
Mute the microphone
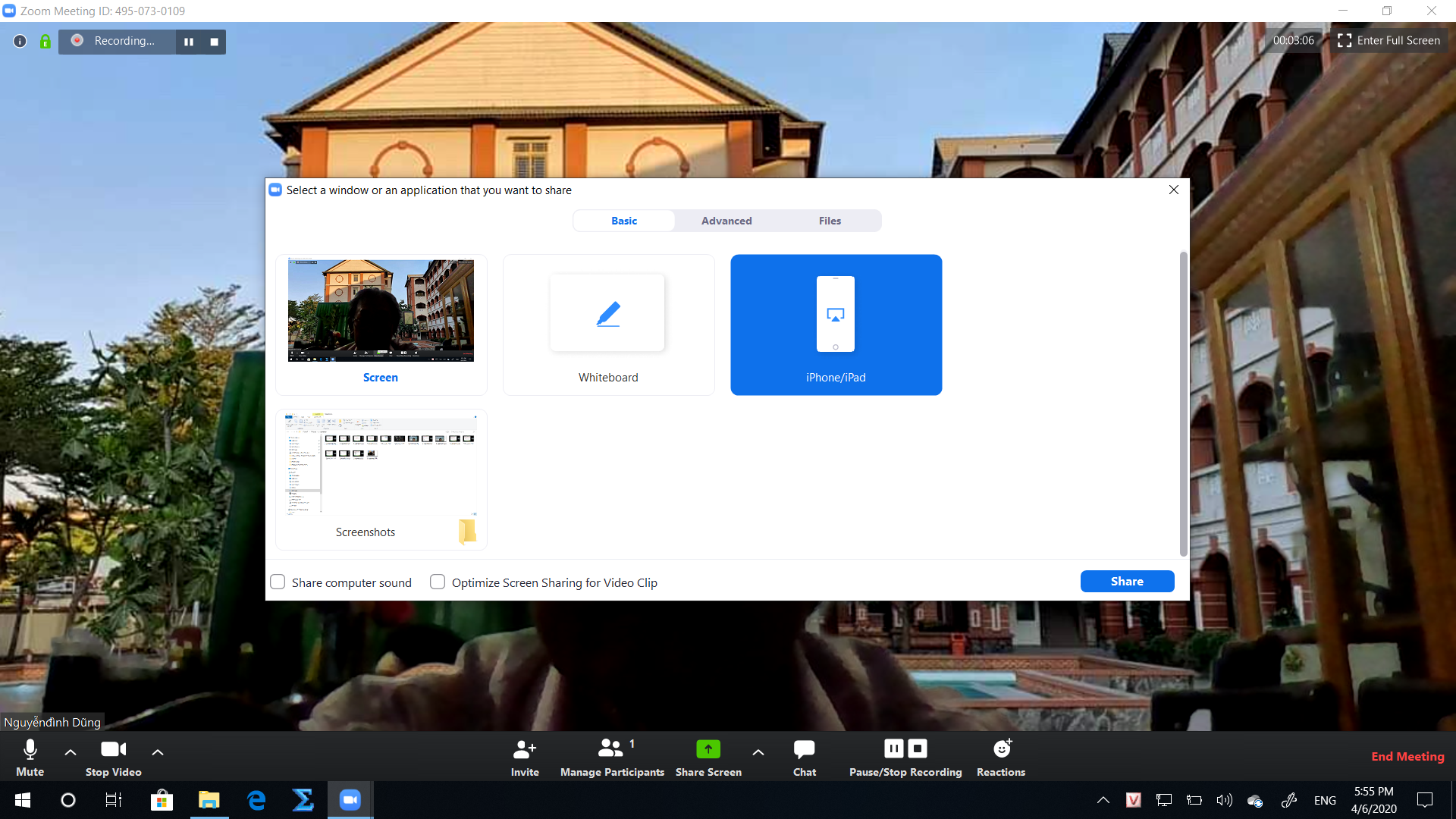(30, 757)
